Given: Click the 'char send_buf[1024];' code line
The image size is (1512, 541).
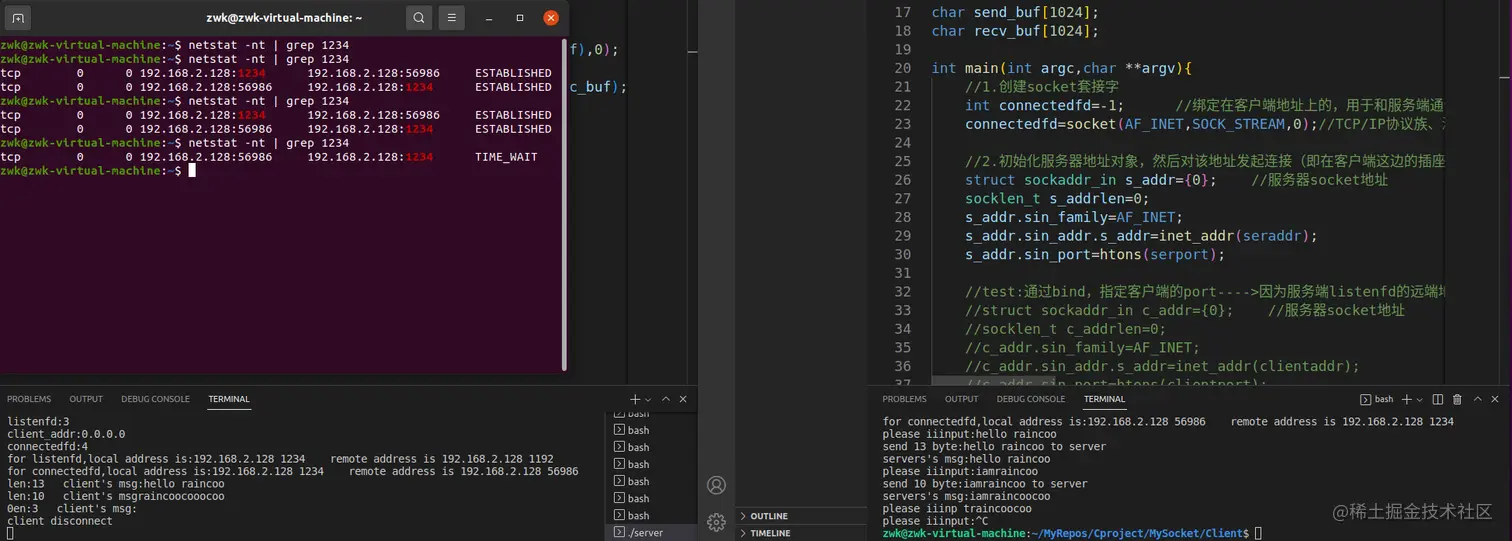Looking at the screenshot, I should 1015,12.
